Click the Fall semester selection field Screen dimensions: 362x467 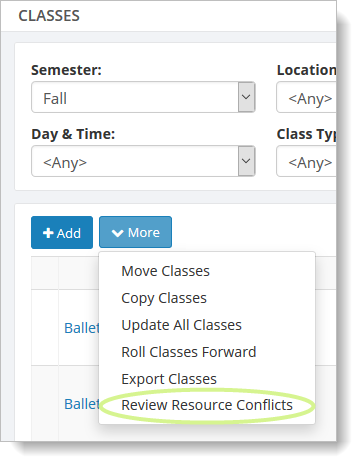click(135, 97)
